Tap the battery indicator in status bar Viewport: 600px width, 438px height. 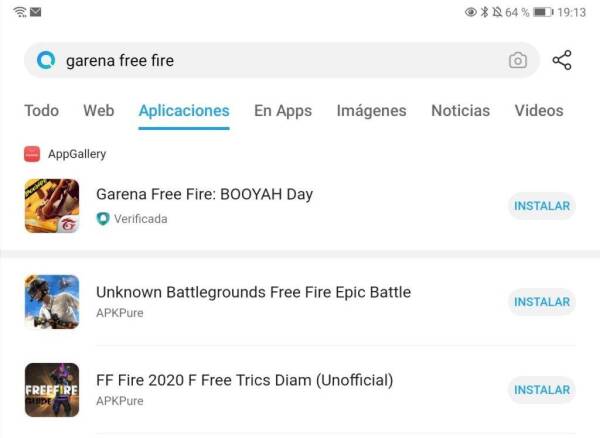(x=543, y=12)
